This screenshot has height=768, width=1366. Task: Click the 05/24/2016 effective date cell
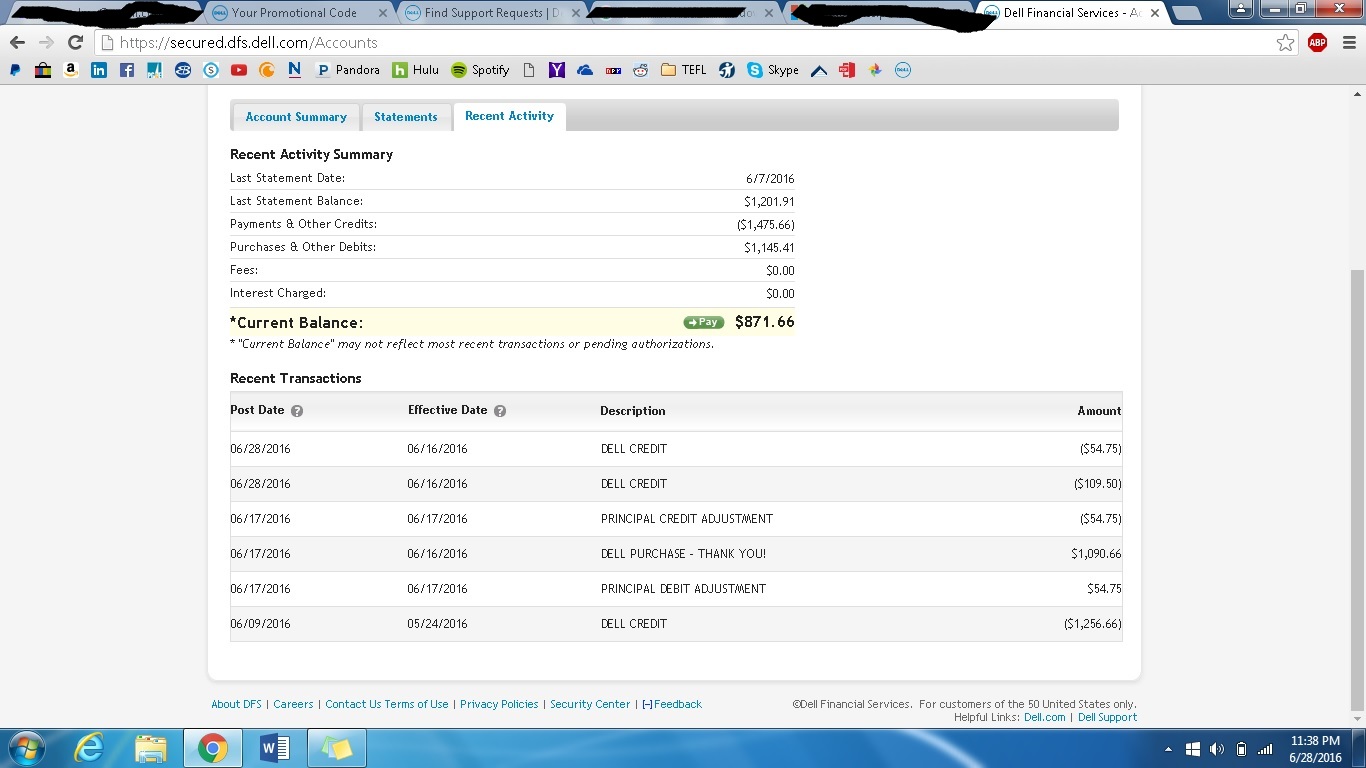tap(437, 624)
